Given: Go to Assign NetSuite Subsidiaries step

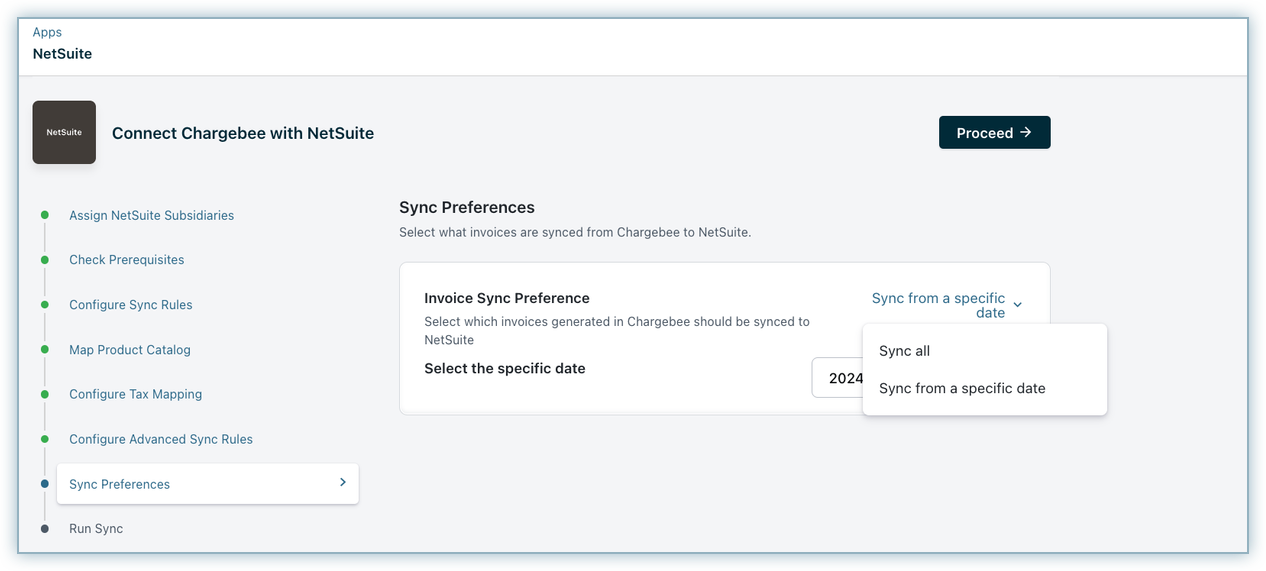Looking at the screenshot, I should [x=151, y=215].
